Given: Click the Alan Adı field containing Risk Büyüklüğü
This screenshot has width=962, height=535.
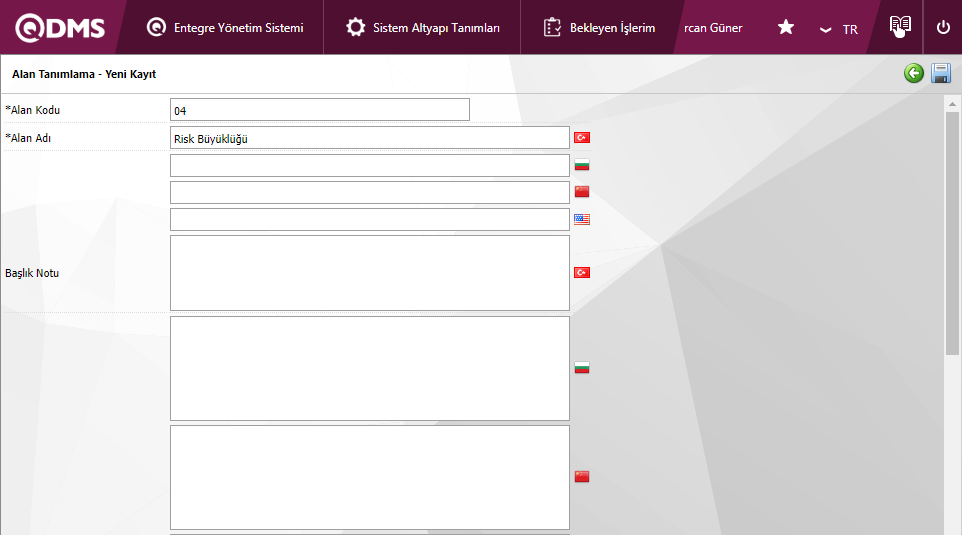Looking at the screenshot, I should tap(369, 138).
